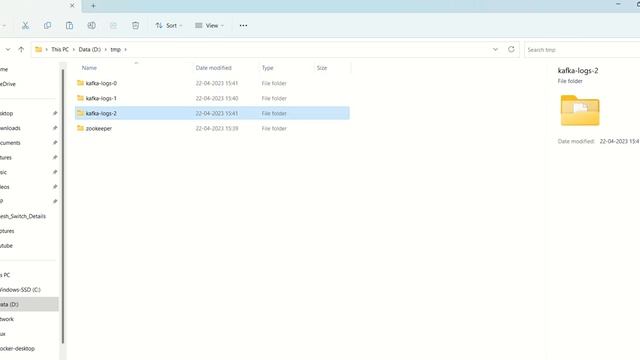Click This PC in breadcrumb path

click(60, 49)
